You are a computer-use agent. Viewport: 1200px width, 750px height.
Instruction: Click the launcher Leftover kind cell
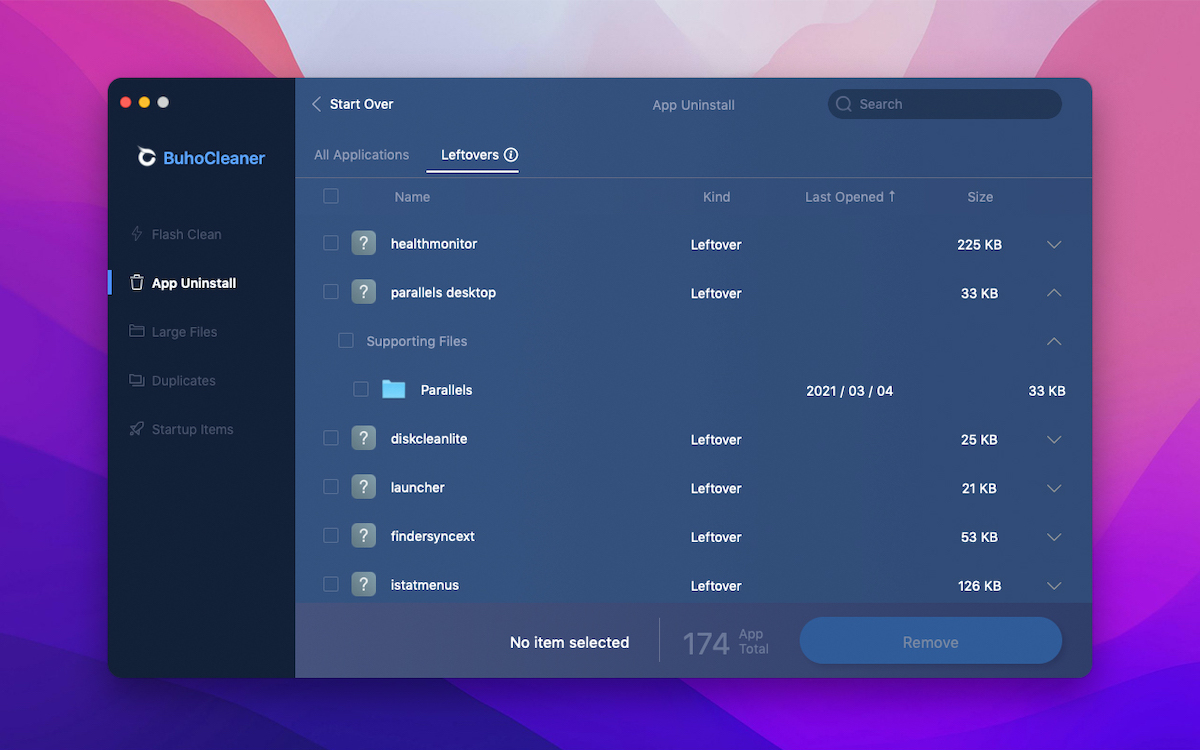(716, 489)
